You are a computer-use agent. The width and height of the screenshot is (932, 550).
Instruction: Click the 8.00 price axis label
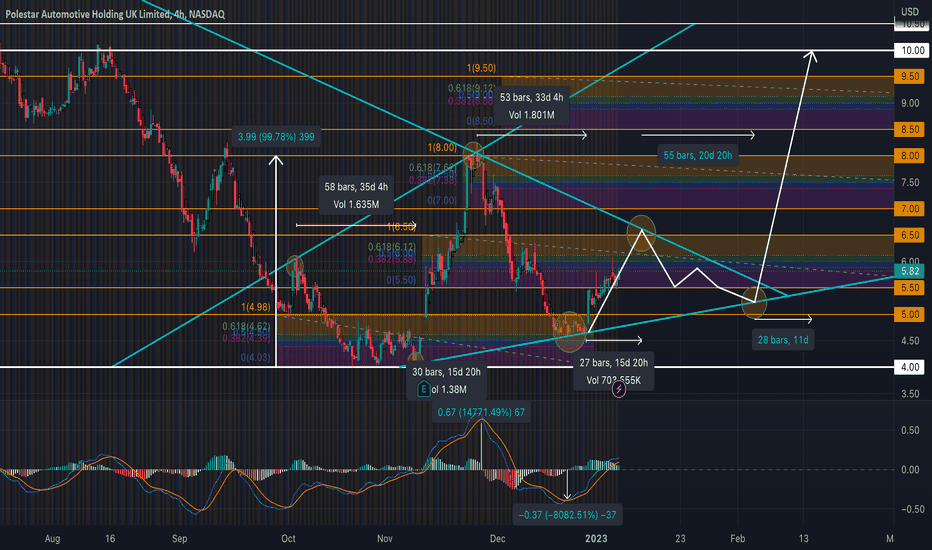(910, 156)
